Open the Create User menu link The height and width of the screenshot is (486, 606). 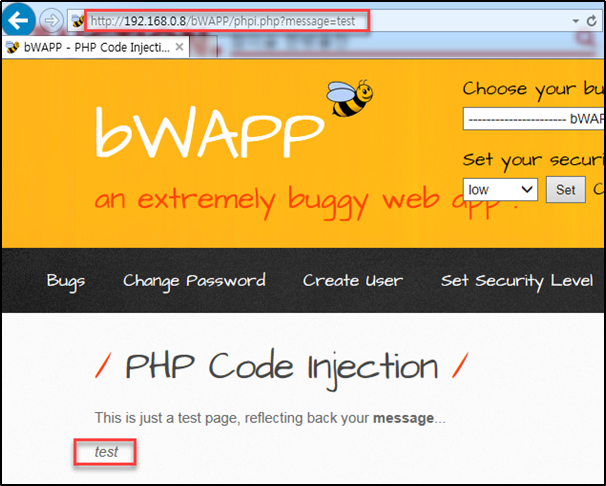pyautogui.click(x=353, y=280)
